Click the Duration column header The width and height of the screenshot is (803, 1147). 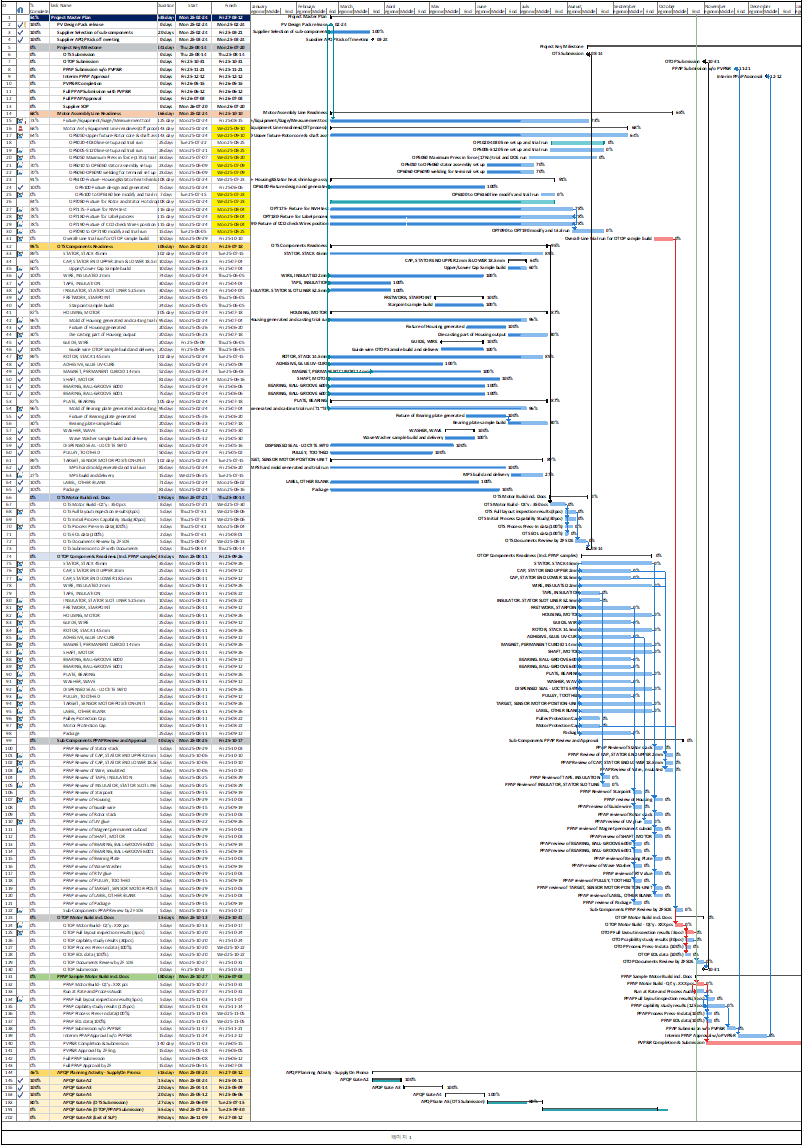point(167,7)
